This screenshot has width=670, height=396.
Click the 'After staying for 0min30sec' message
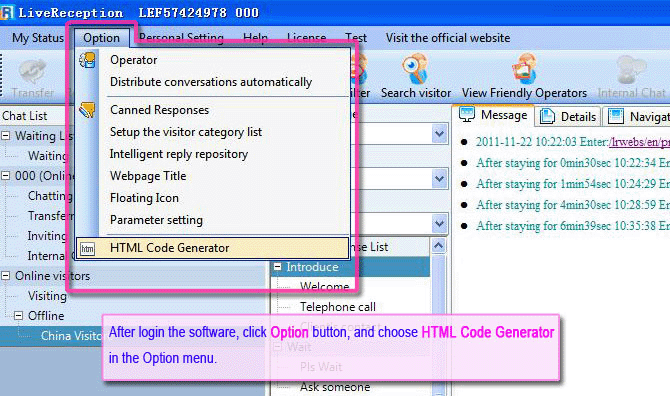tap(573, 163)
